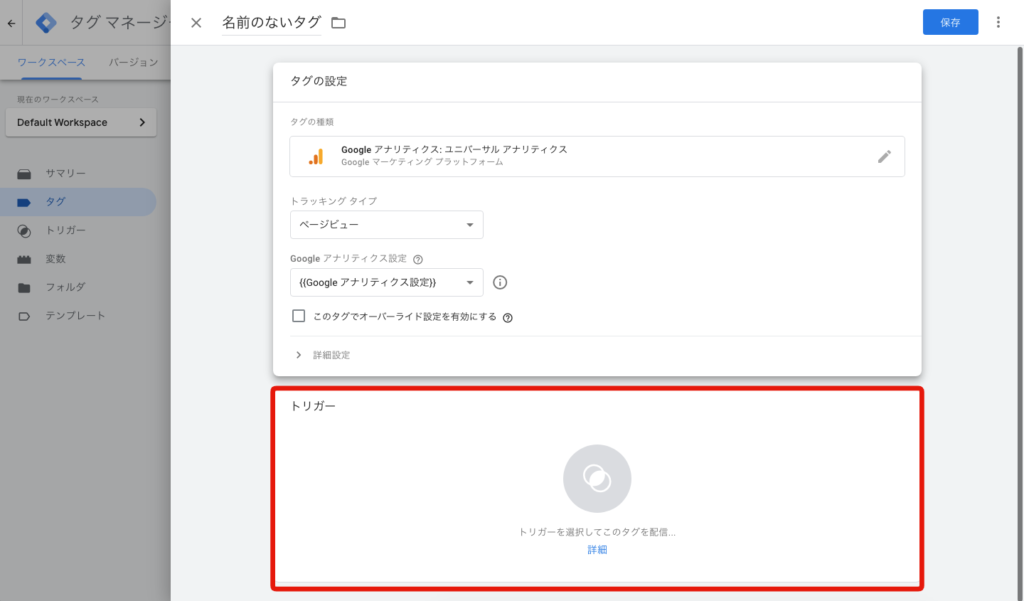Screen dimensions: 1024x601
Task: Click the フォルダ sidebar folder icon
Action: [24, 287]
